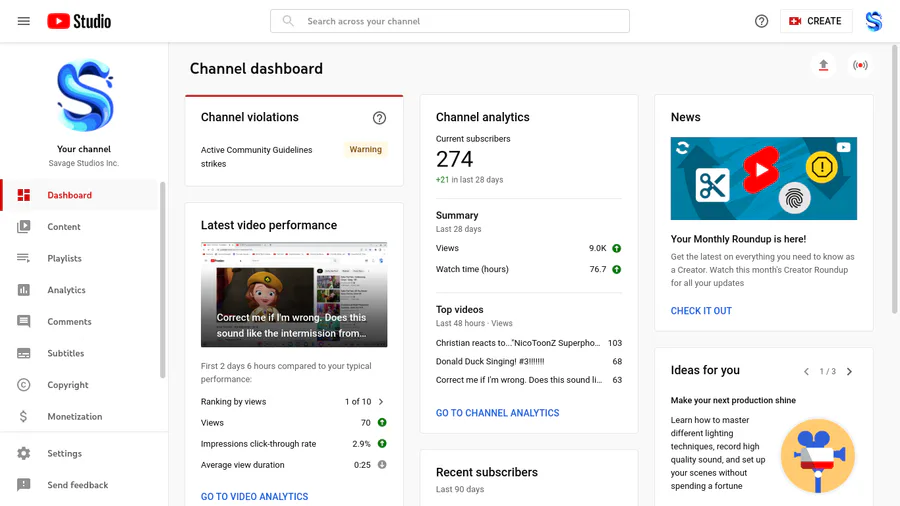Image resolution: width=900 pixels, height=506 pixels.
Task: Expand Ranking by views chevron
Action: tap(381, 402)
